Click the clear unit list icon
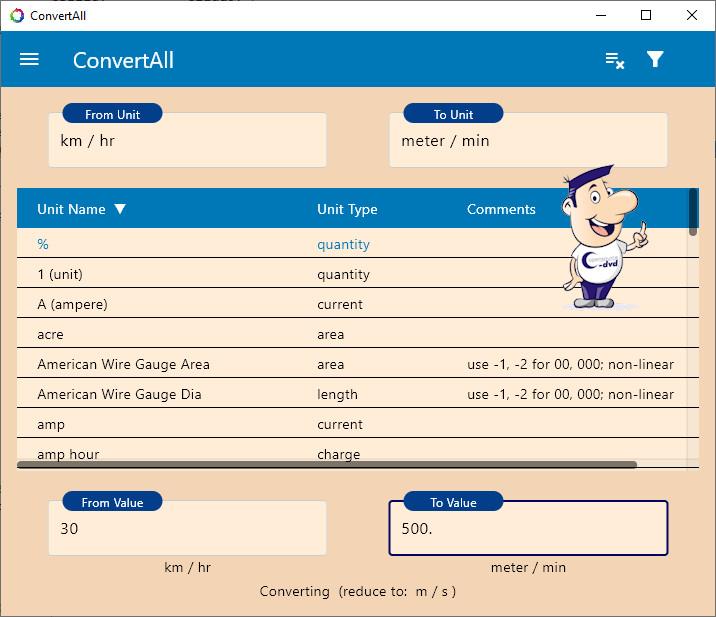716x617 pixels. [615, 60]
